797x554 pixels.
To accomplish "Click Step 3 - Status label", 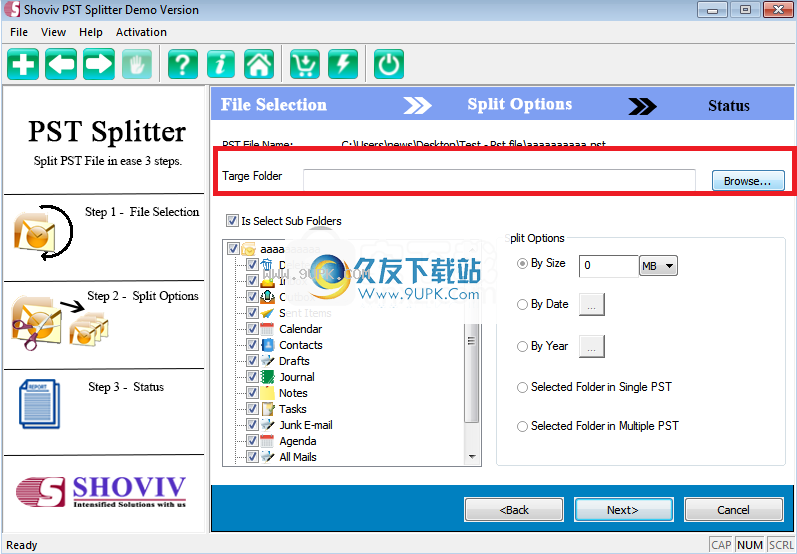I will 126,387.
